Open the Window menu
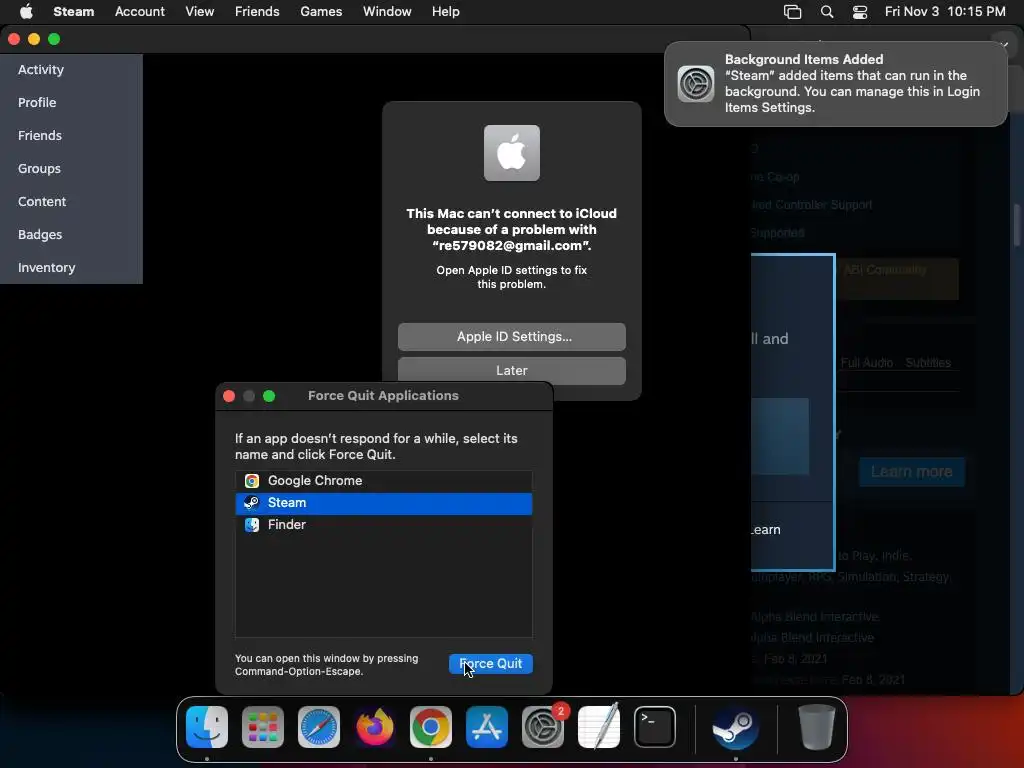Viewport: 1024px width, 768px height. pos(387,11)
